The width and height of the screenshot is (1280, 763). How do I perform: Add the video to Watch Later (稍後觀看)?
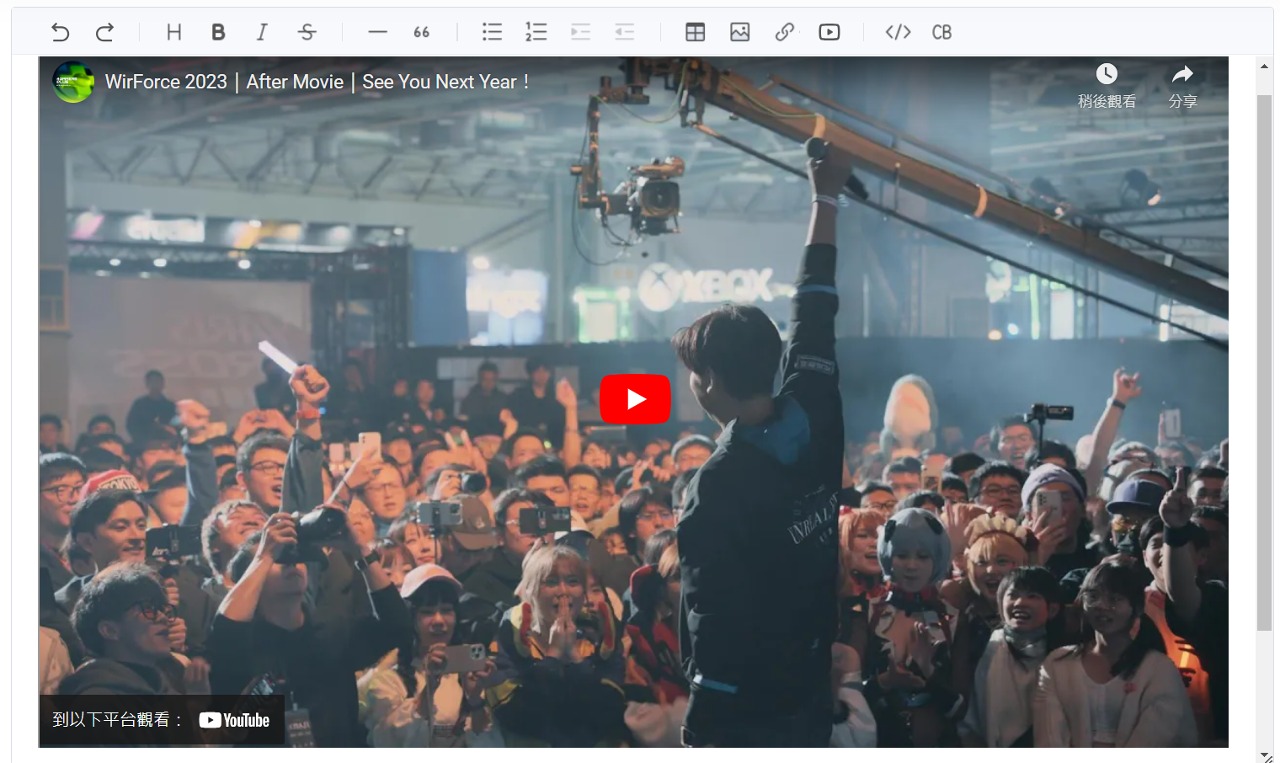[x=1106, y=85]
